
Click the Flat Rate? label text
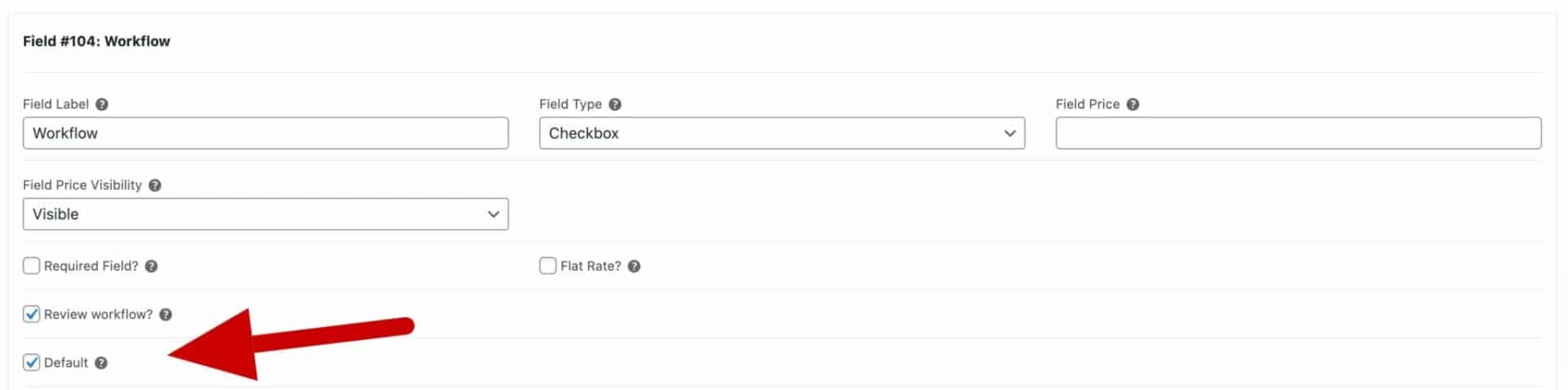click(x=590, y=266)
